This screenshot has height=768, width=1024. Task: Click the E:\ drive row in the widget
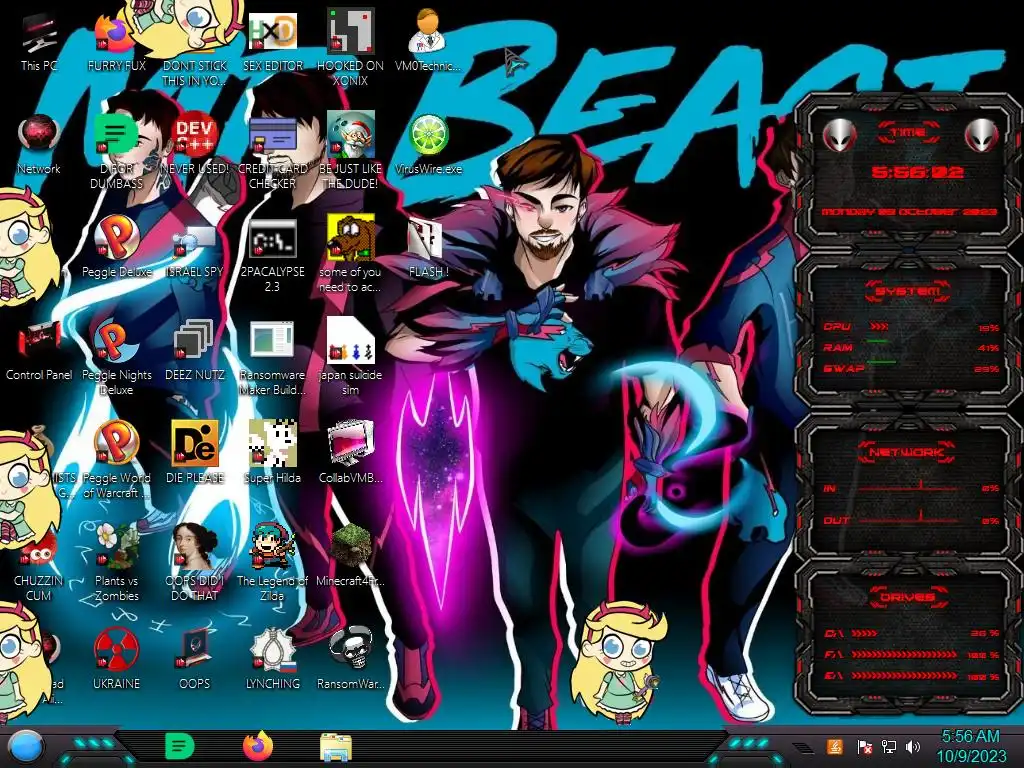tap(912, 676)
